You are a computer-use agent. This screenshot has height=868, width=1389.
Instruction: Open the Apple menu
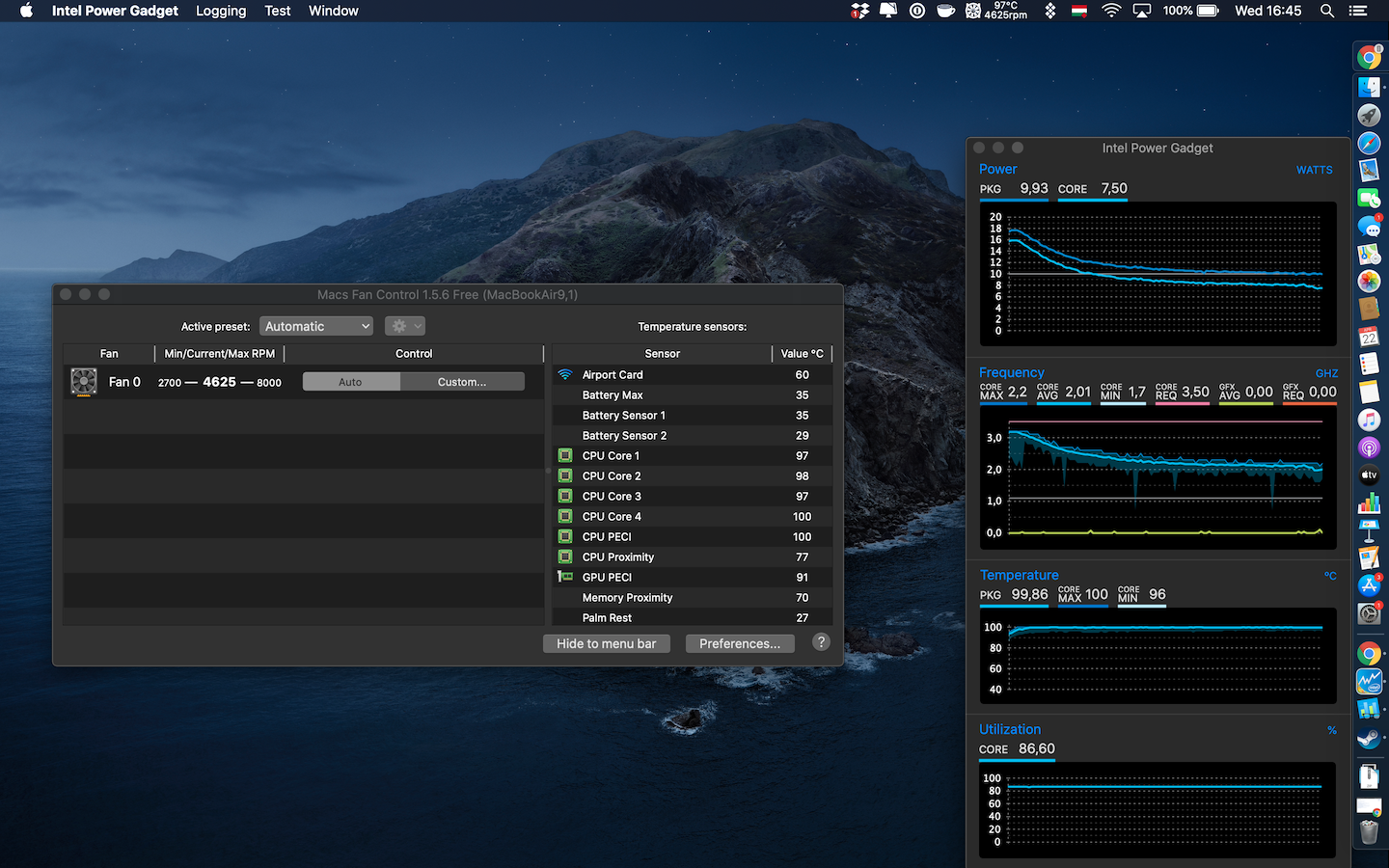click(26, 11)
